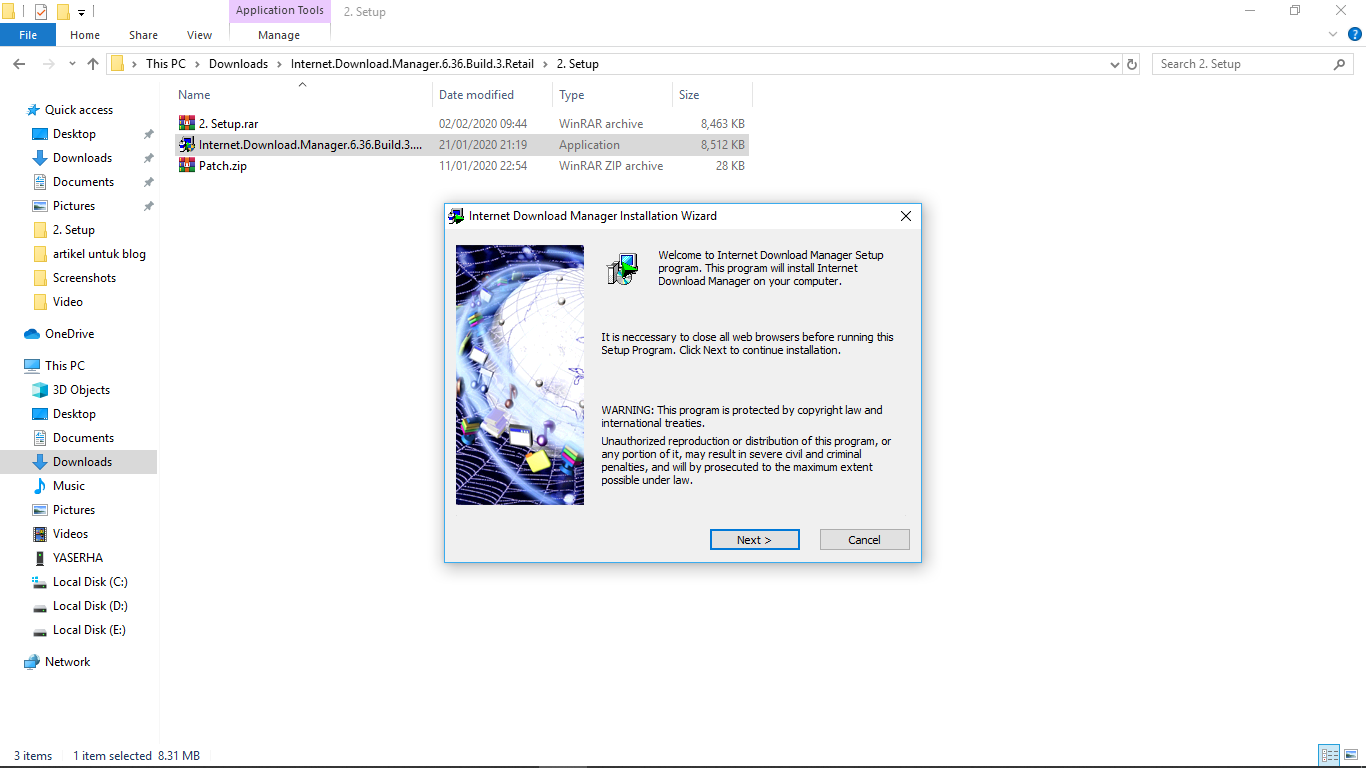
Task: Select This PC in navigation pane
Action: click(65, 366)
